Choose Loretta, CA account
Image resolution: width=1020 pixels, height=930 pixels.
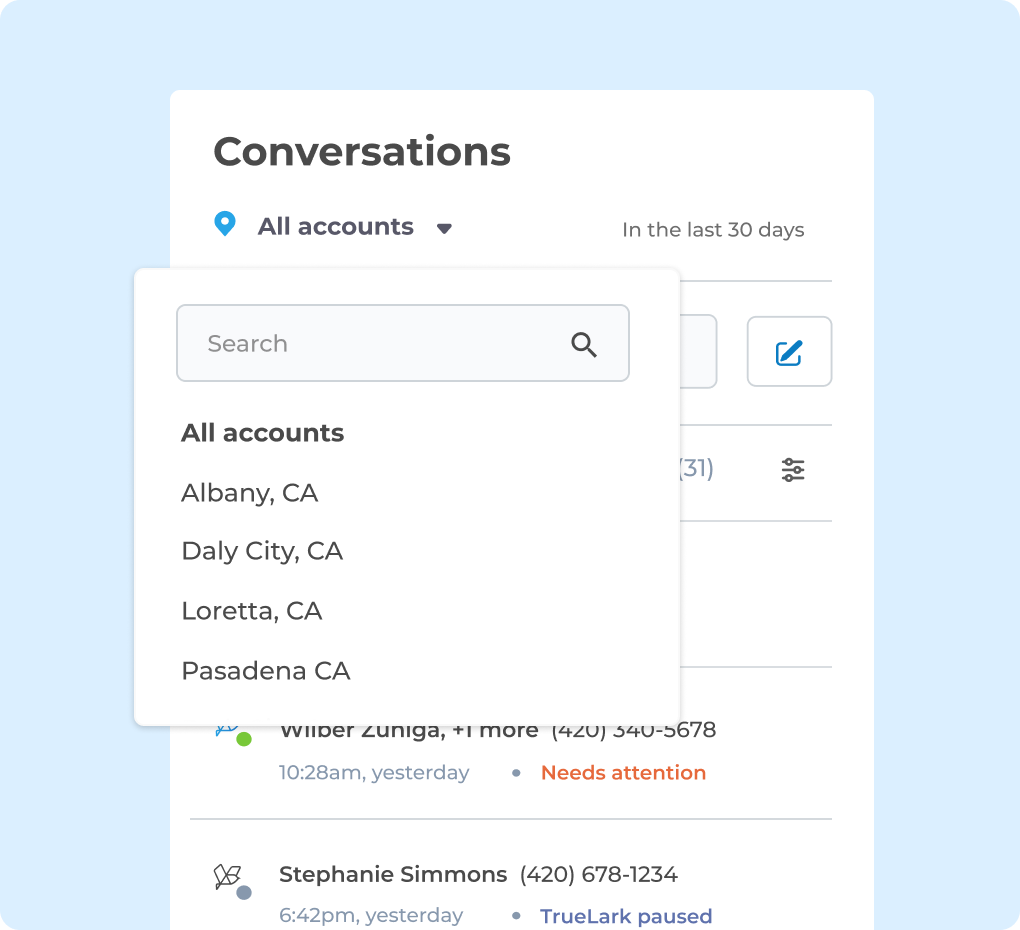click(x=252, y=611)
